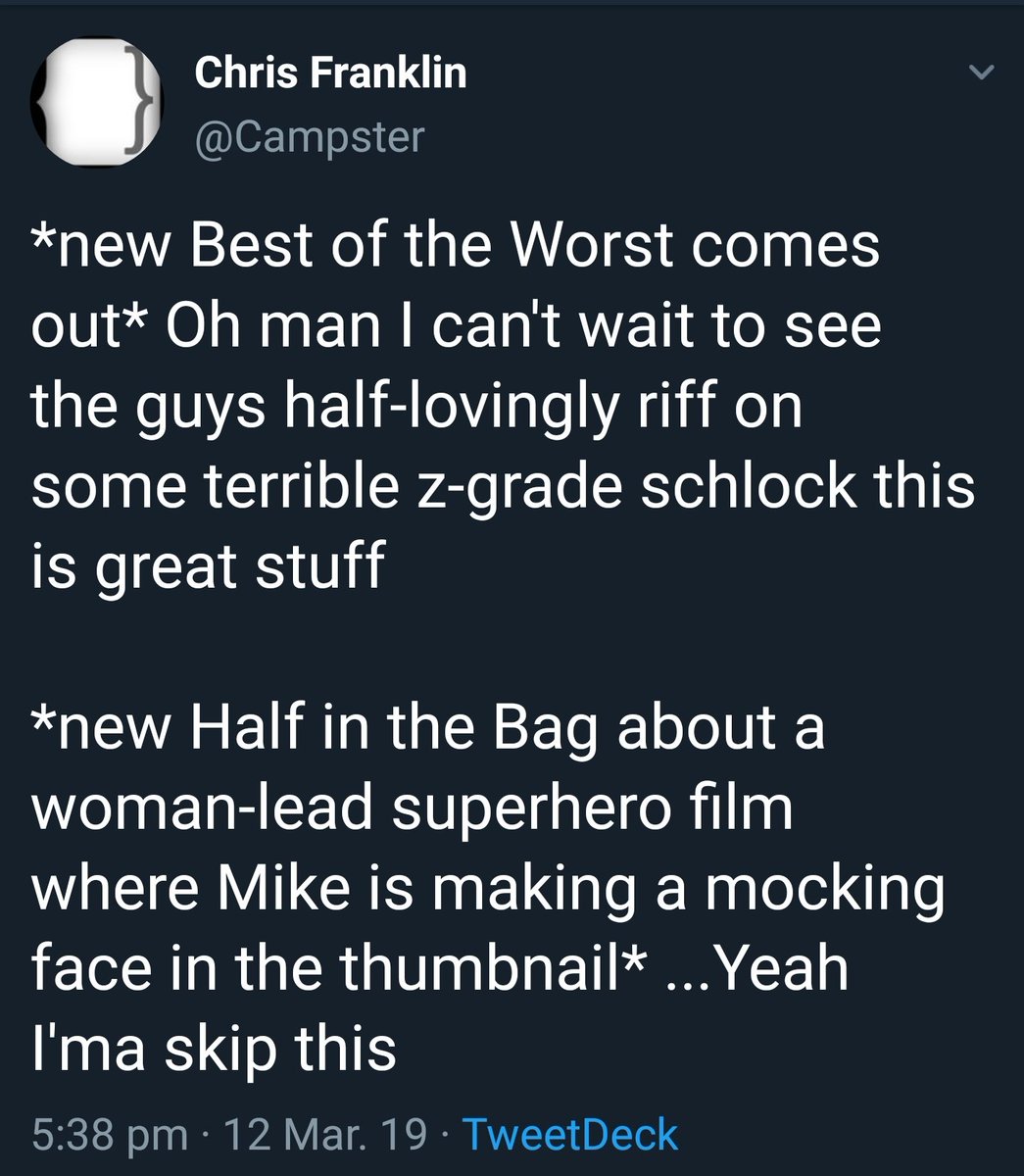This screenshot has height=1176, width=1024.
Task: Click the final line 'I'ma skip this'
Action: click(215, 1049)
